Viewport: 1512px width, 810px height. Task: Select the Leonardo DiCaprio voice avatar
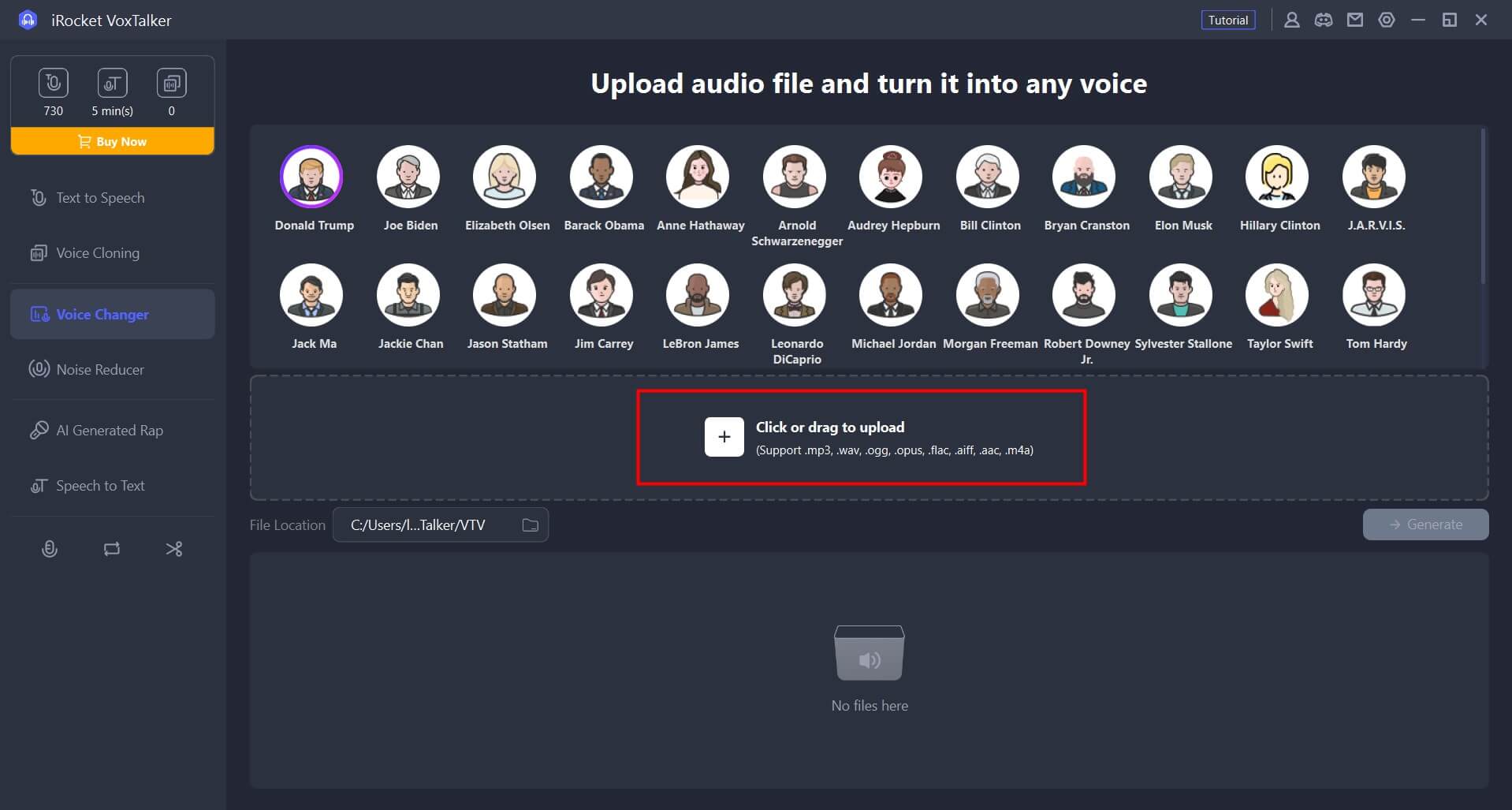pyautogui.click(x=795, y=295)
